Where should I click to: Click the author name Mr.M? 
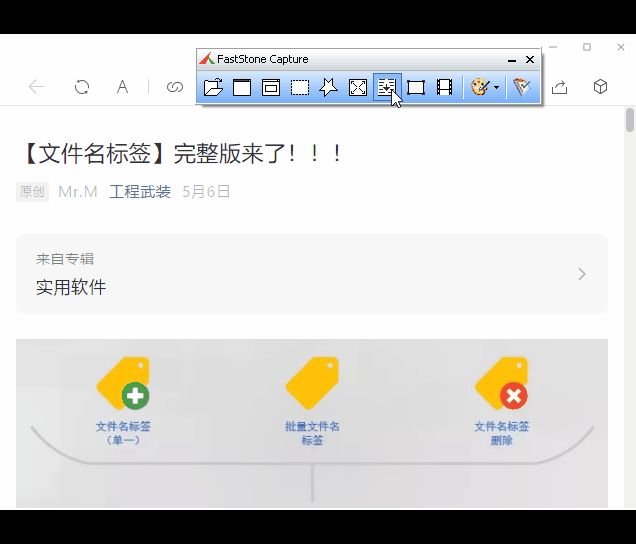(78, 192)
